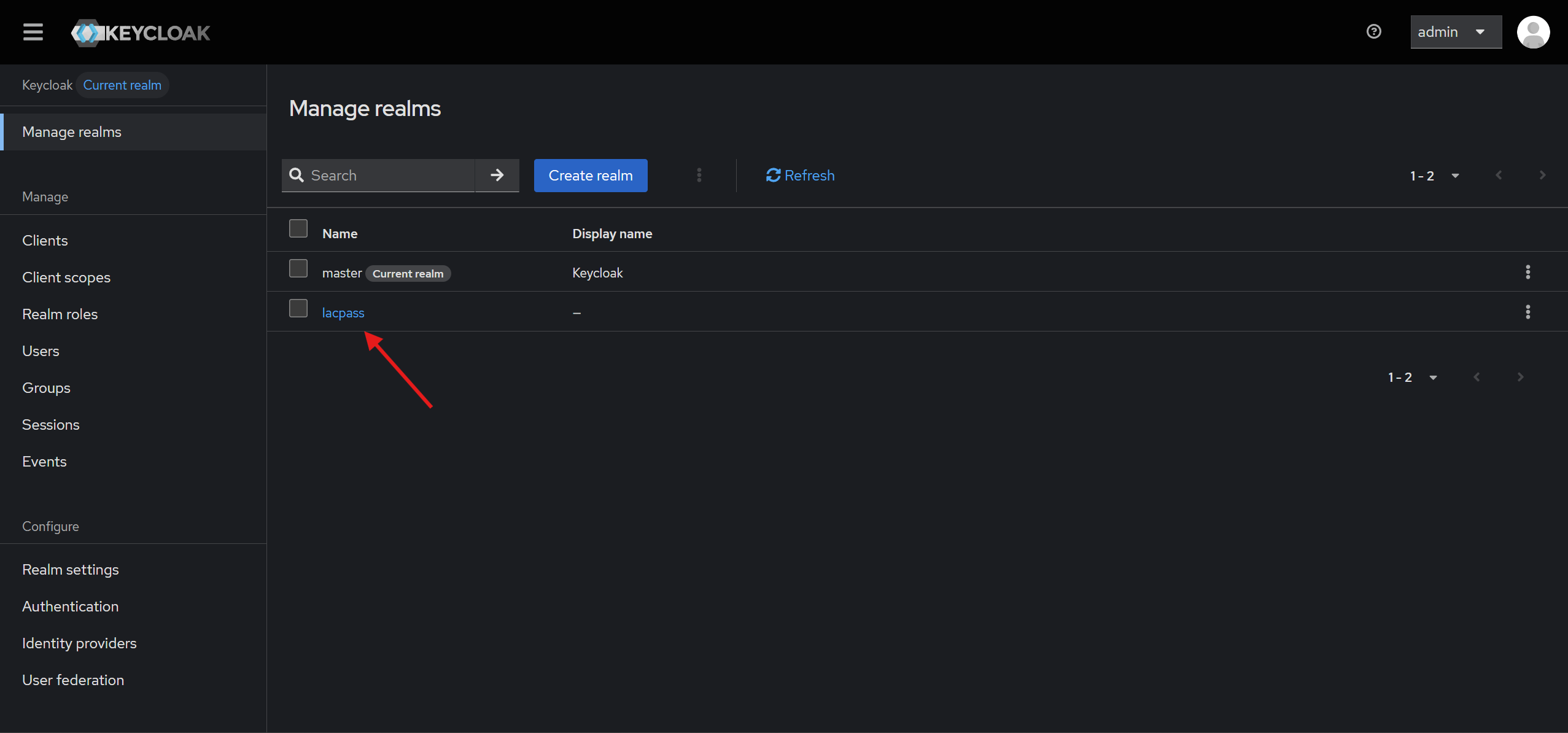The width and height of the screenshot is (1568, 733).
Task: Open Identity providers
Action: (x=79, y=643)
